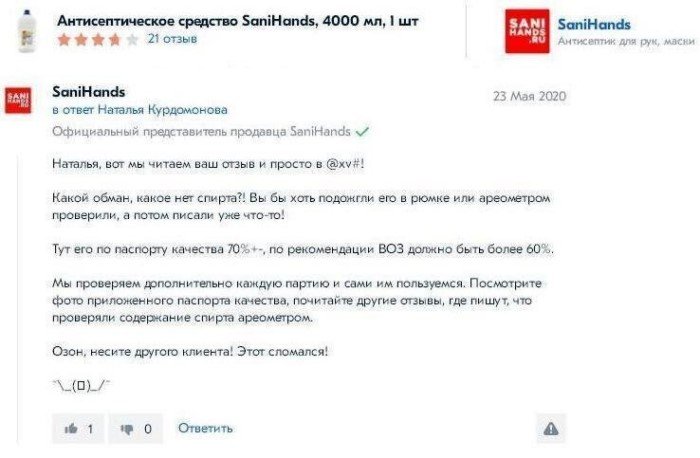The width and height of the screenshot is (700, 458).
Task: Click the like count number 1
Action: tap(90, 429)
